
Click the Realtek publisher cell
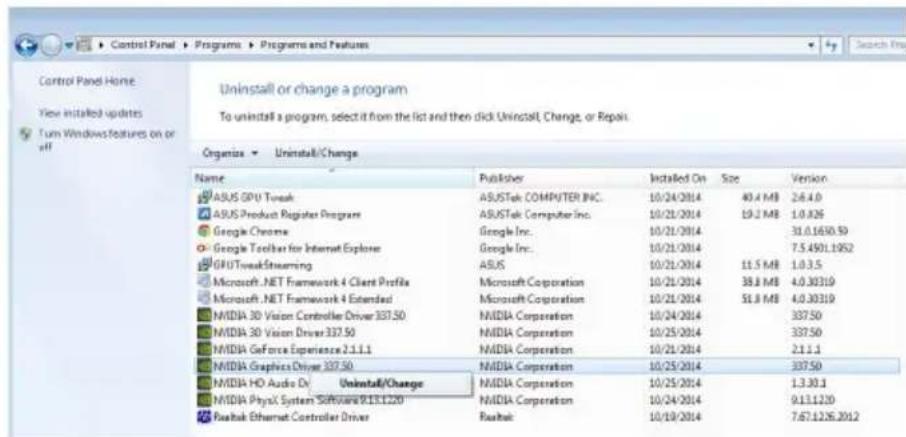pyautogui.click(x=496, y=416)
